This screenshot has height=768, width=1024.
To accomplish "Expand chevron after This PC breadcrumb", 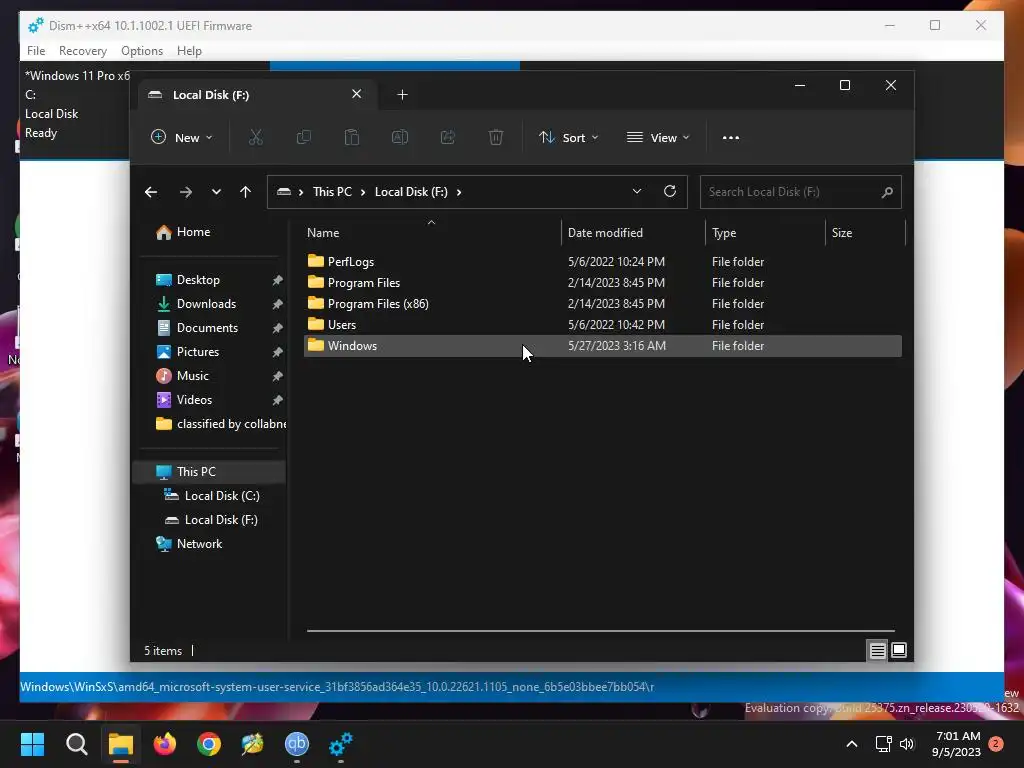I will coord(364,192).
